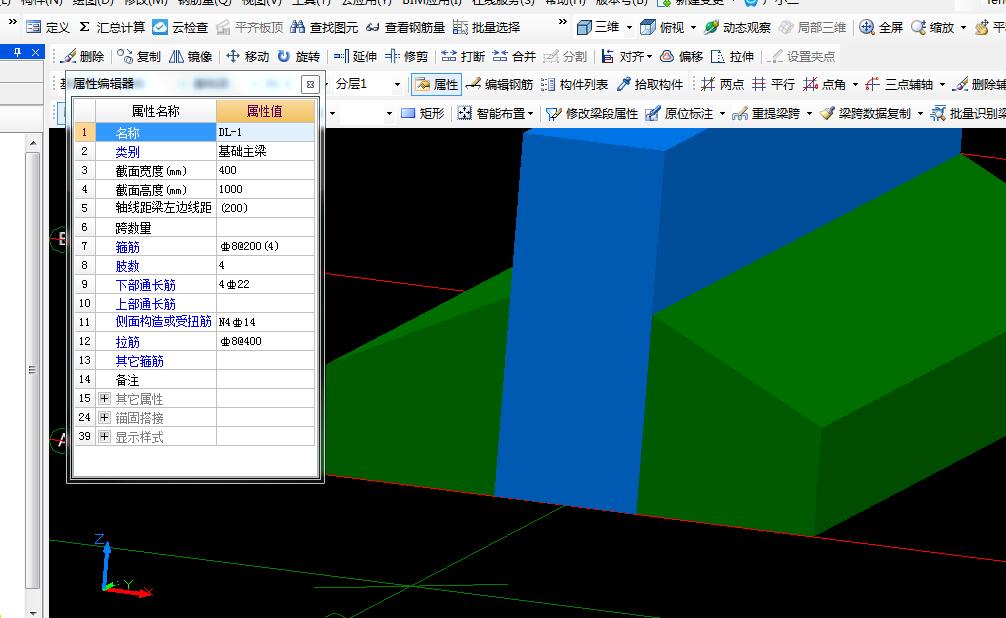The image size is (1006, 618).
Task: Expand toolbar overflow chevron before 三维
Action: tap(563, 22)
